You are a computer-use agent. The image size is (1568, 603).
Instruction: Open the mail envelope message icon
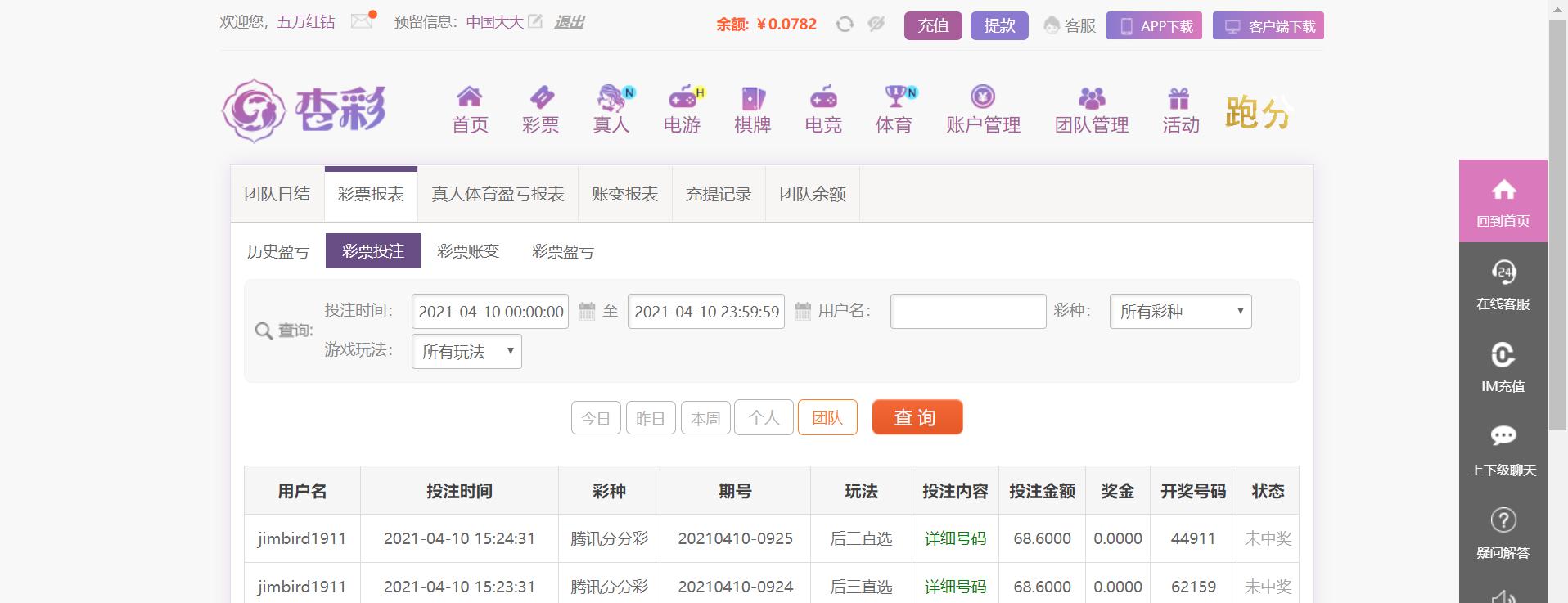click(x=362, y=21)
